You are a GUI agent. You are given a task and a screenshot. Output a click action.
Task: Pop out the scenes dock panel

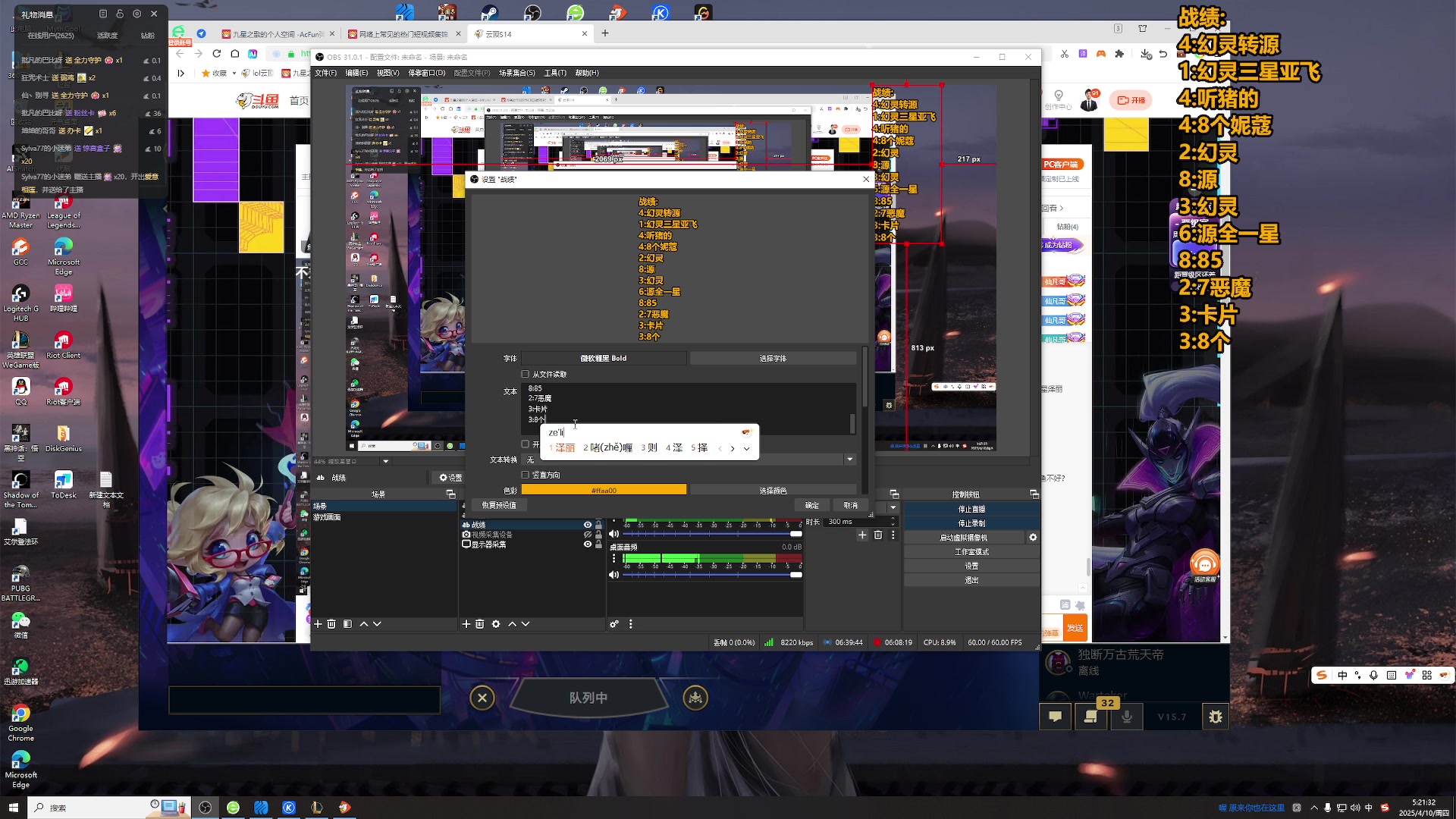pos(450,494)
